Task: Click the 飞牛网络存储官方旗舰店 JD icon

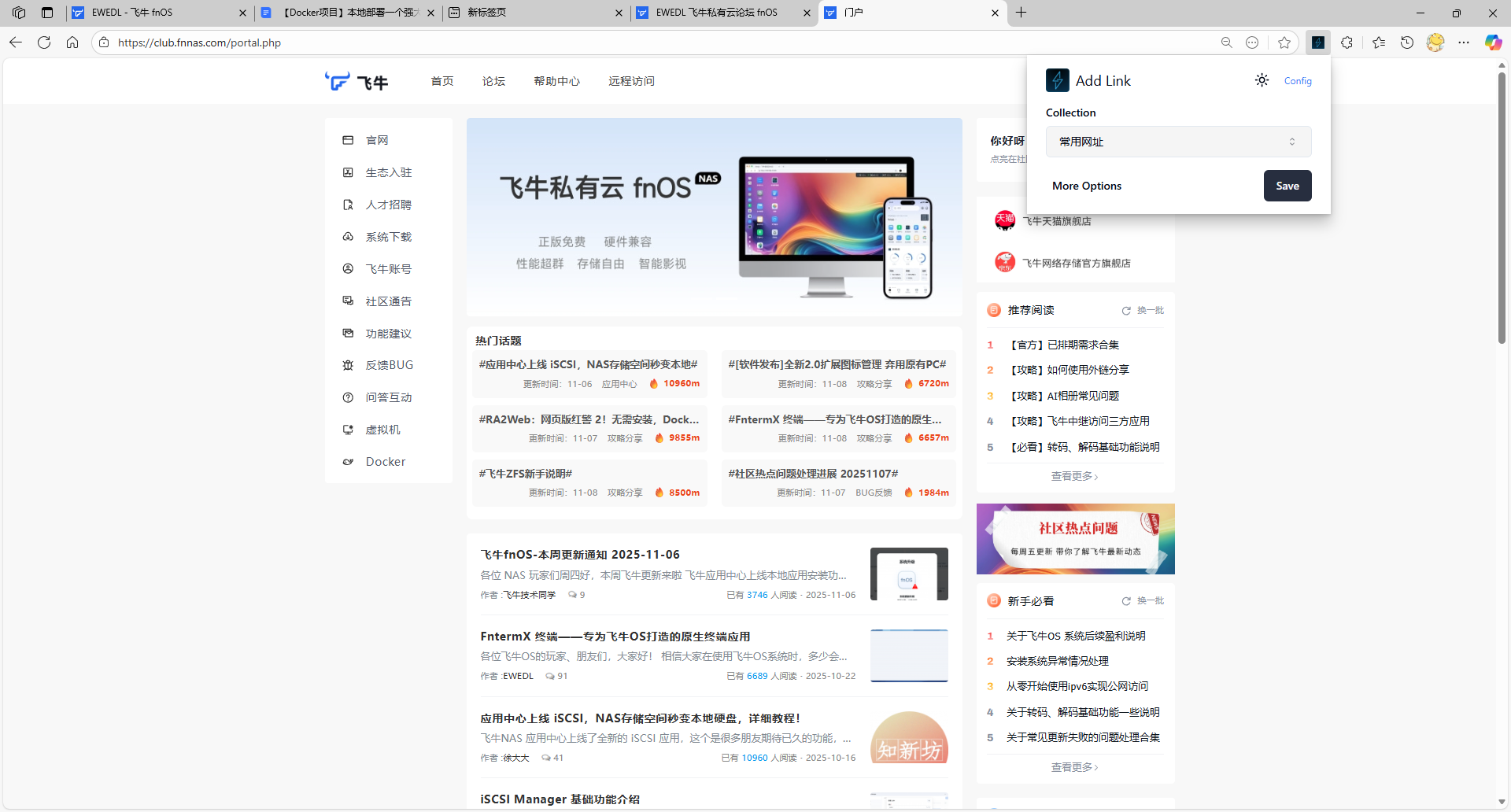Action: (1005, 262)
